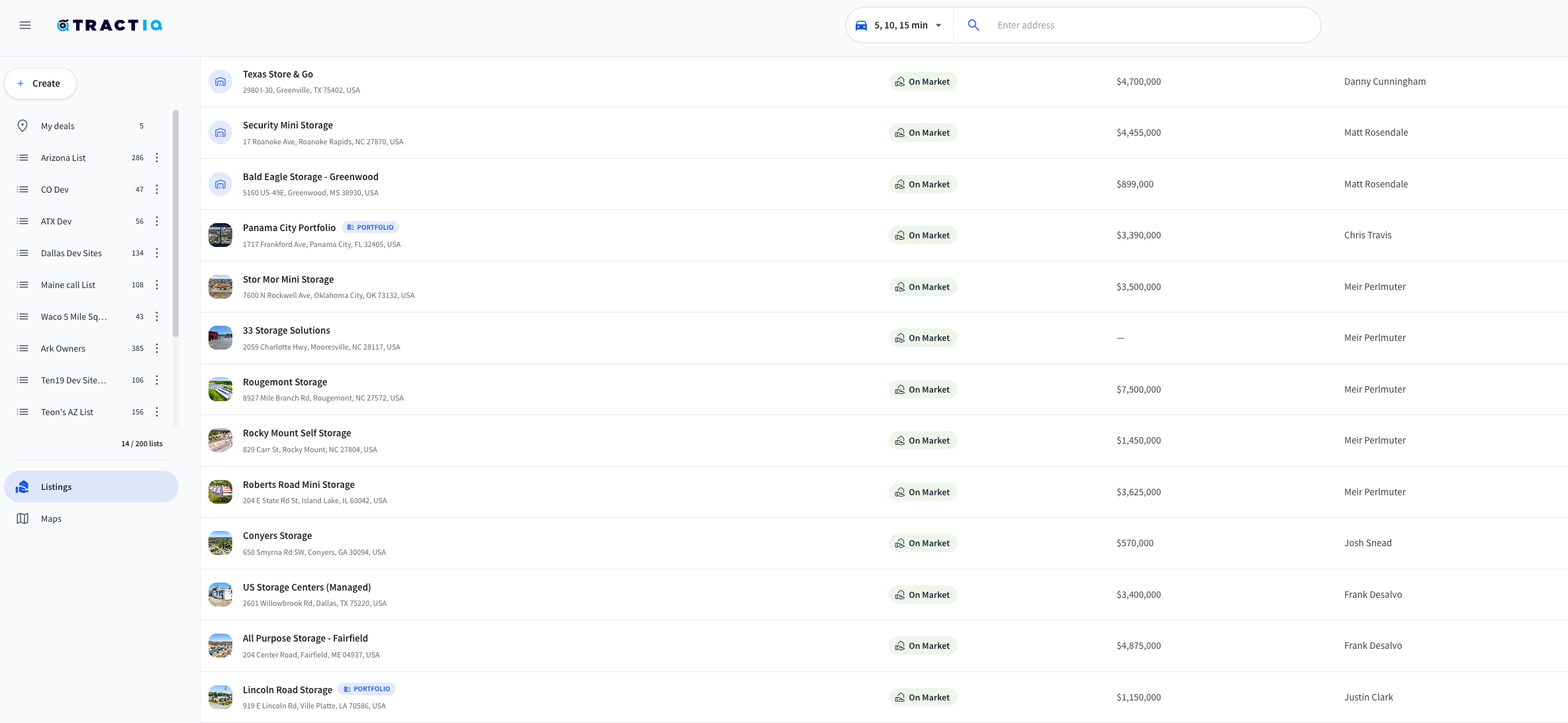The image size is (1568, 723).
Task: Select My deals in the sidebar
Action: 91,126
